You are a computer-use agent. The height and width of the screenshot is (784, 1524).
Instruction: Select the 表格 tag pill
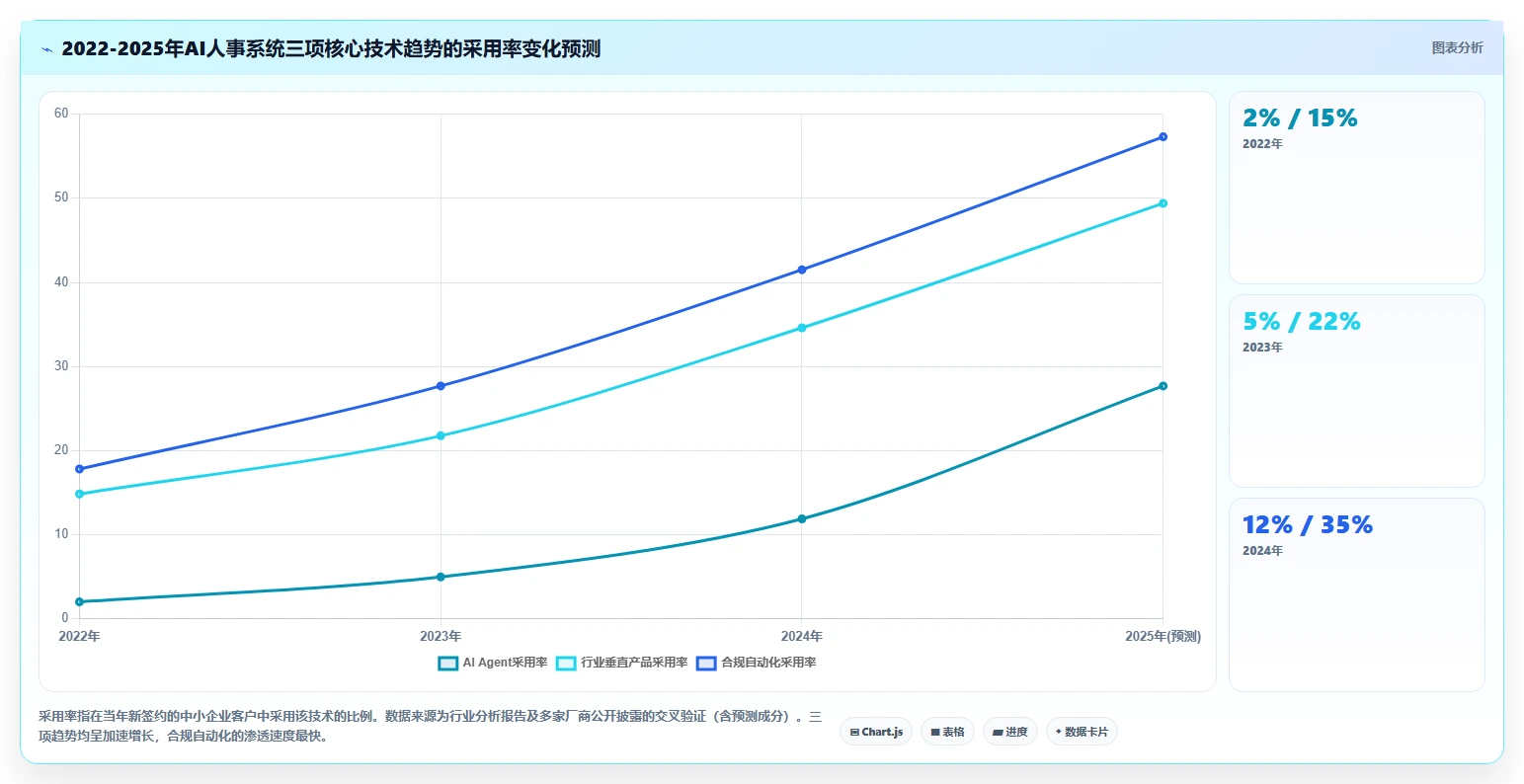coord(947,732)
